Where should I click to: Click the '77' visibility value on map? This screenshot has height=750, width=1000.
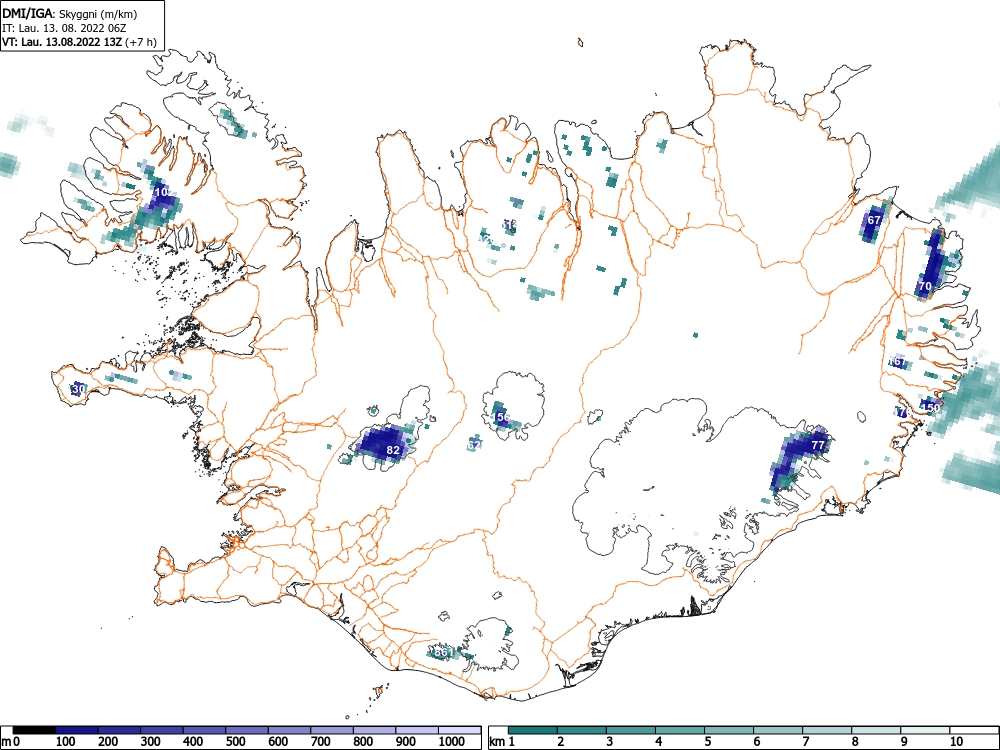coord(818,445)
